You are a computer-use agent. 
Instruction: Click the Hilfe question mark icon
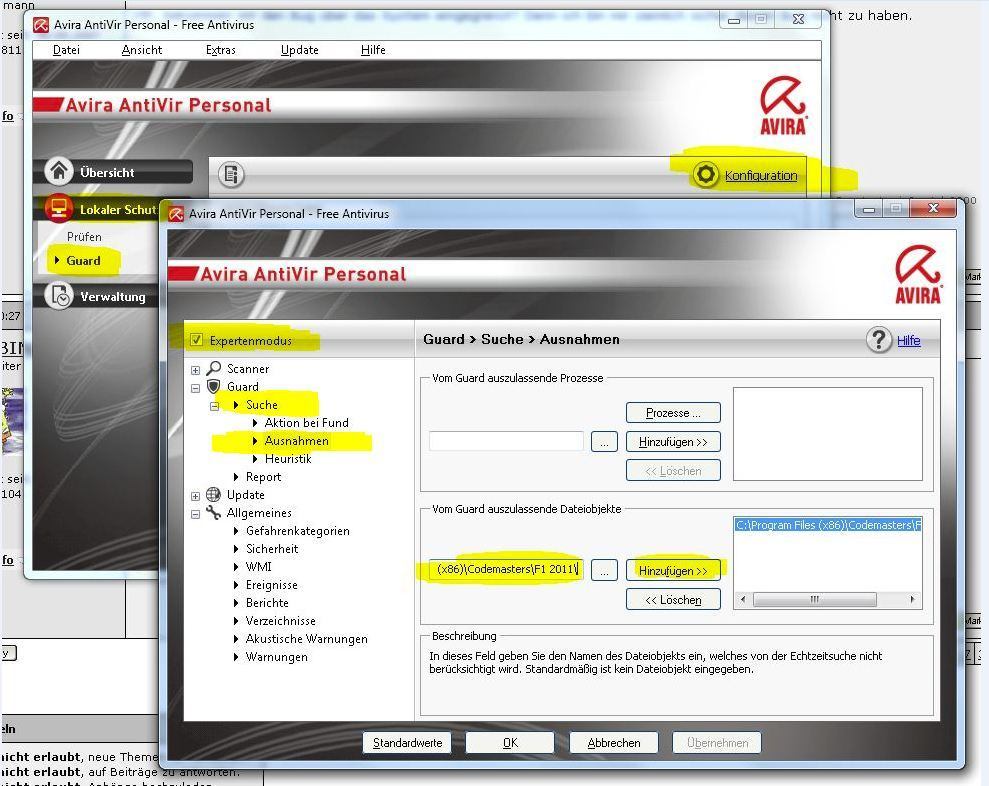(x=879, y=339)
